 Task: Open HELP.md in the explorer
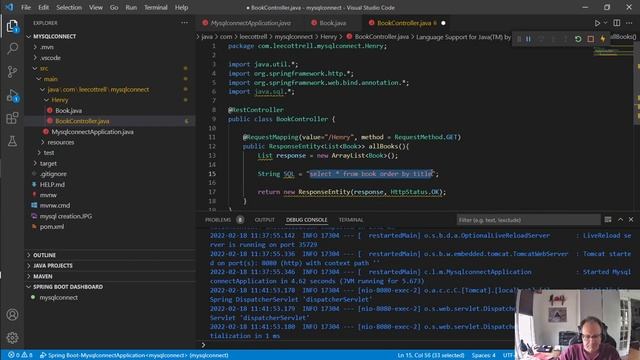52,184
